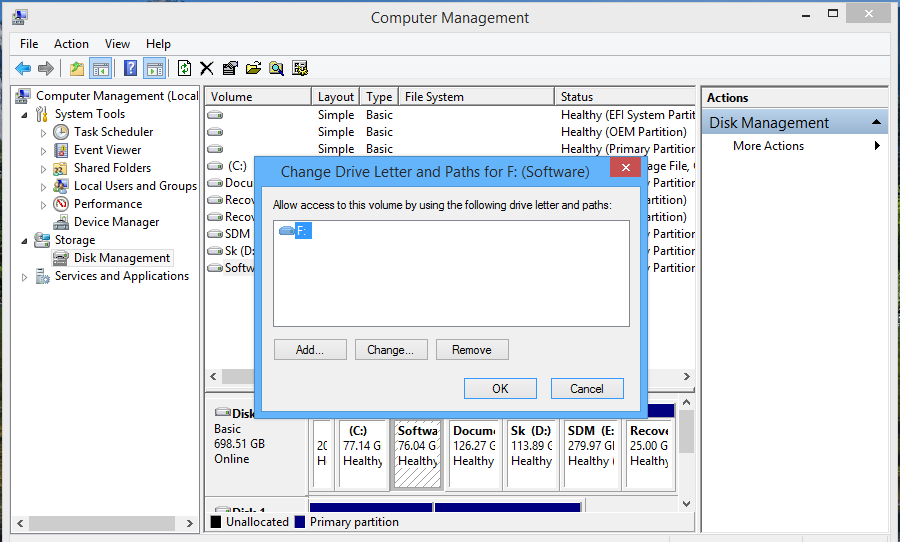Select the Sk (D:) partition block

(532, 454)
